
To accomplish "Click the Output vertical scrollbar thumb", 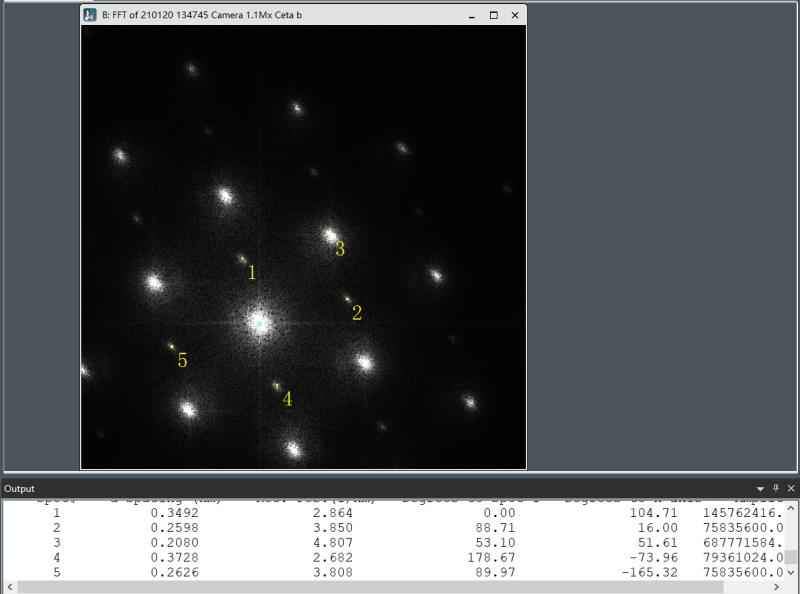I will [x=791, y=557].
